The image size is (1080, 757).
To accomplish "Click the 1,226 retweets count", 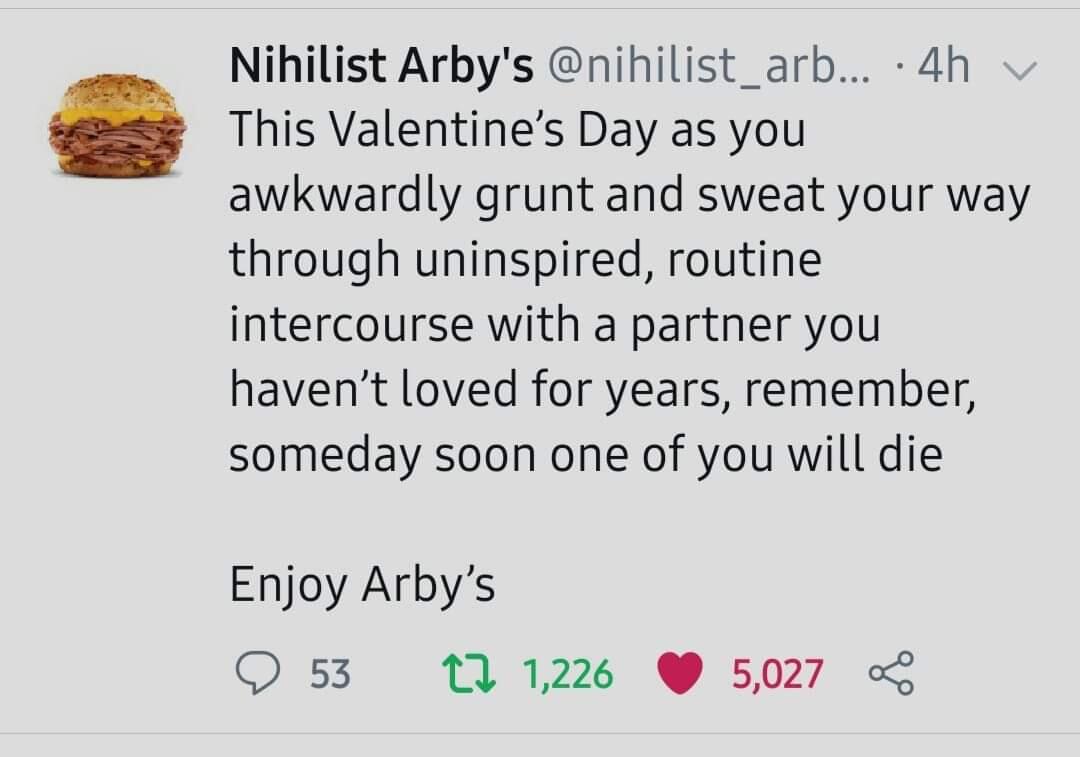I will (x=568, y=673).
